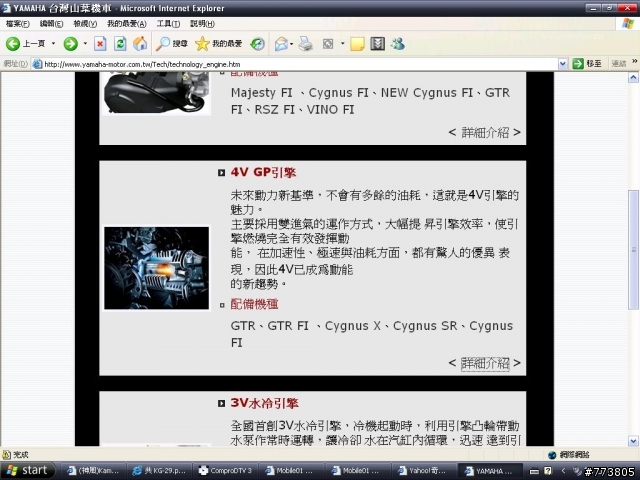The image size is (640, 480).
Task: Click the vertical scrollbar down arrow
Action: pos(633,441)
